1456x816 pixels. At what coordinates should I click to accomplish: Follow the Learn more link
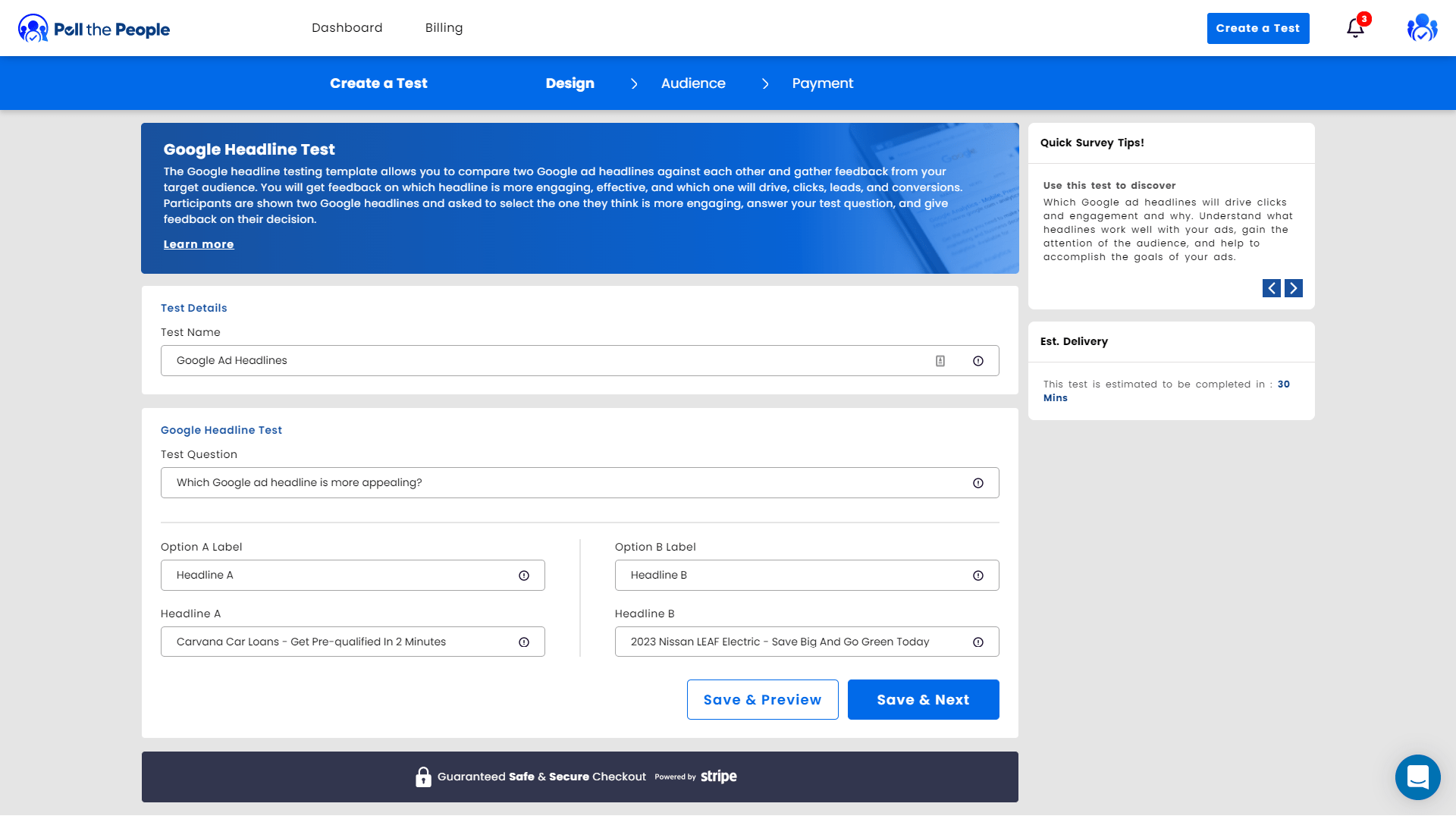point(199,244)
